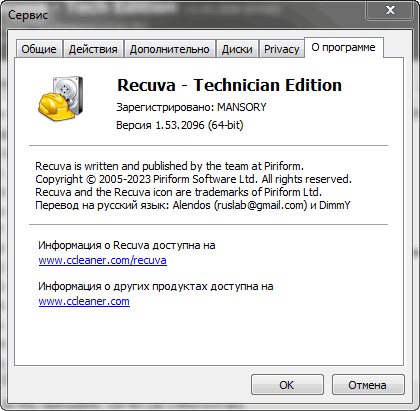
Task: Click the Copyright 2005-2023 Piriform line
Action: click(x=193, y=179)
